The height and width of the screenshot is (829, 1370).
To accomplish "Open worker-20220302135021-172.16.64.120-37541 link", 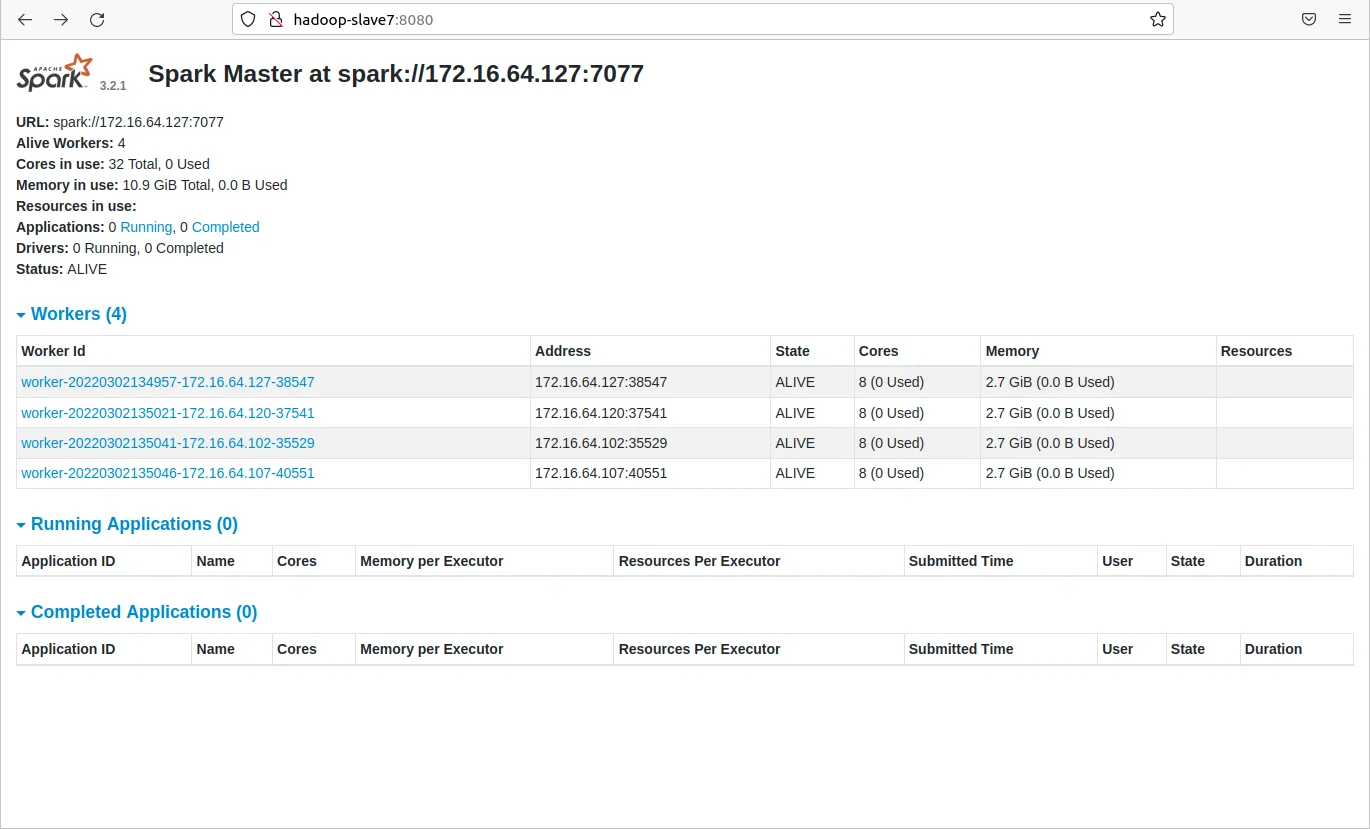I will coord(168,413).
